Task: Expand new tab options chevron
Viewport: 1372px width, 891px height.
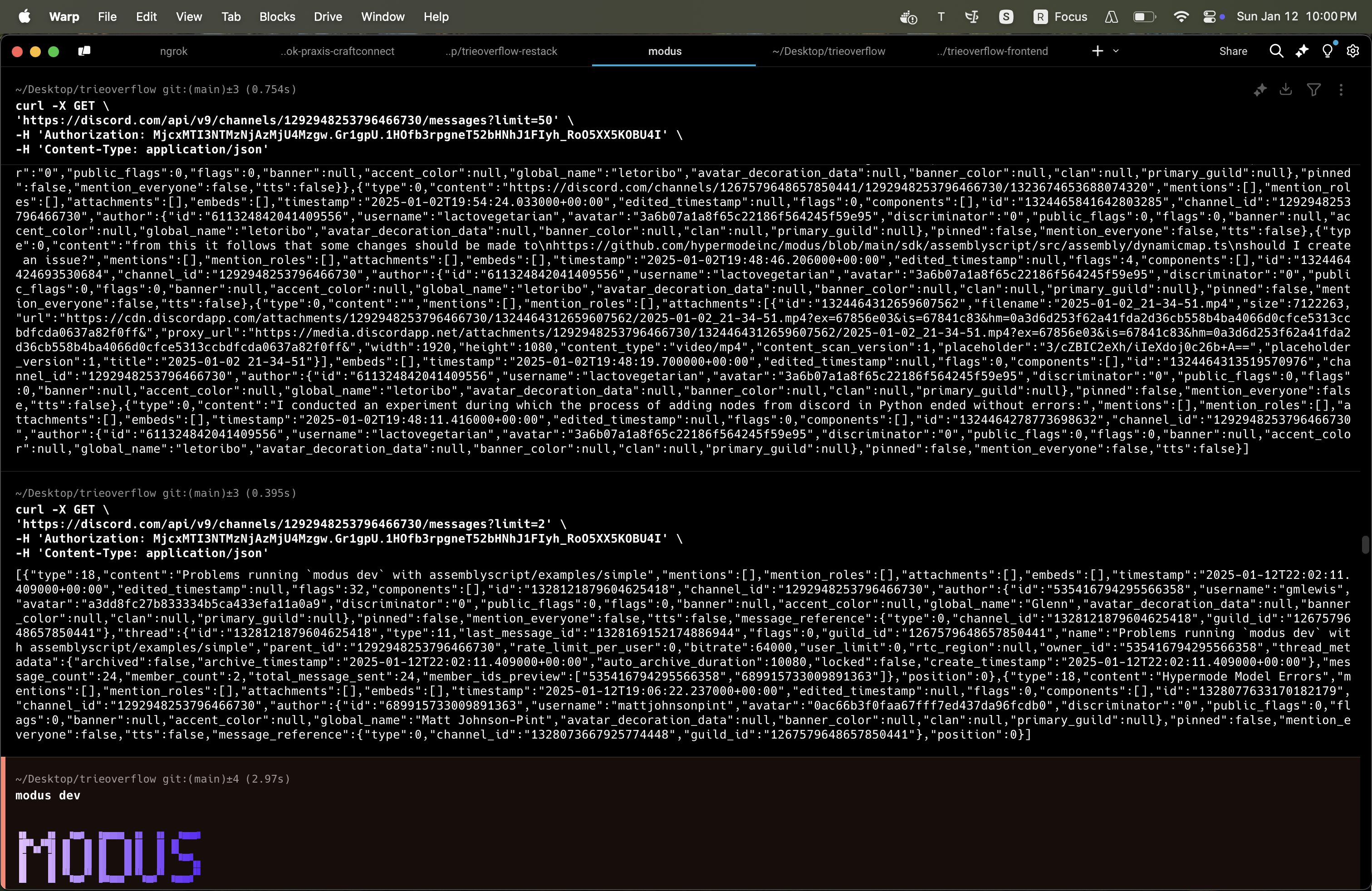Action: pos(1116,51)
